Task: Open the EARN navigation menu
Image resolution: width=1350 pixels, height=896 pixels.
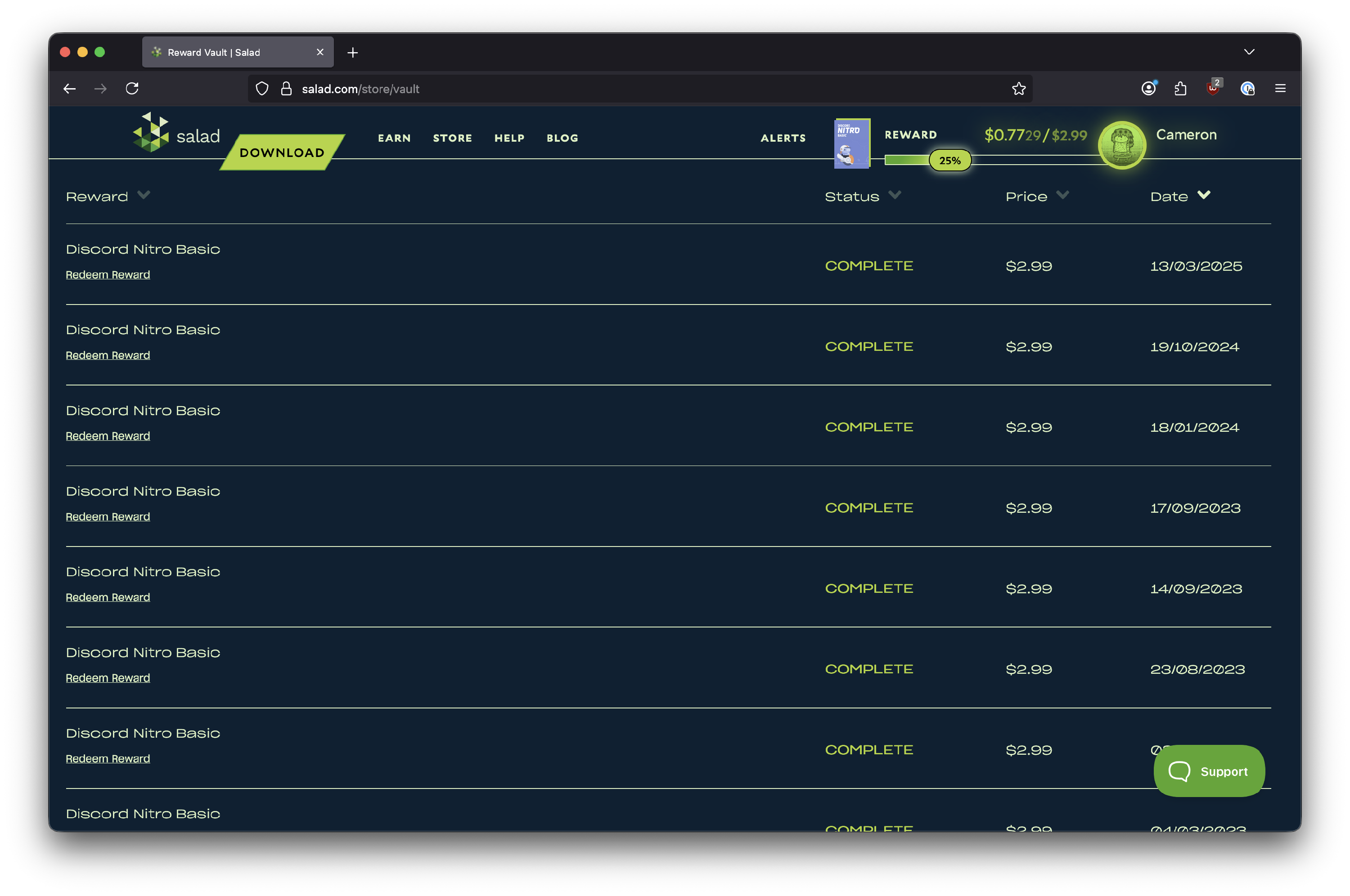Action: point(394,138)
